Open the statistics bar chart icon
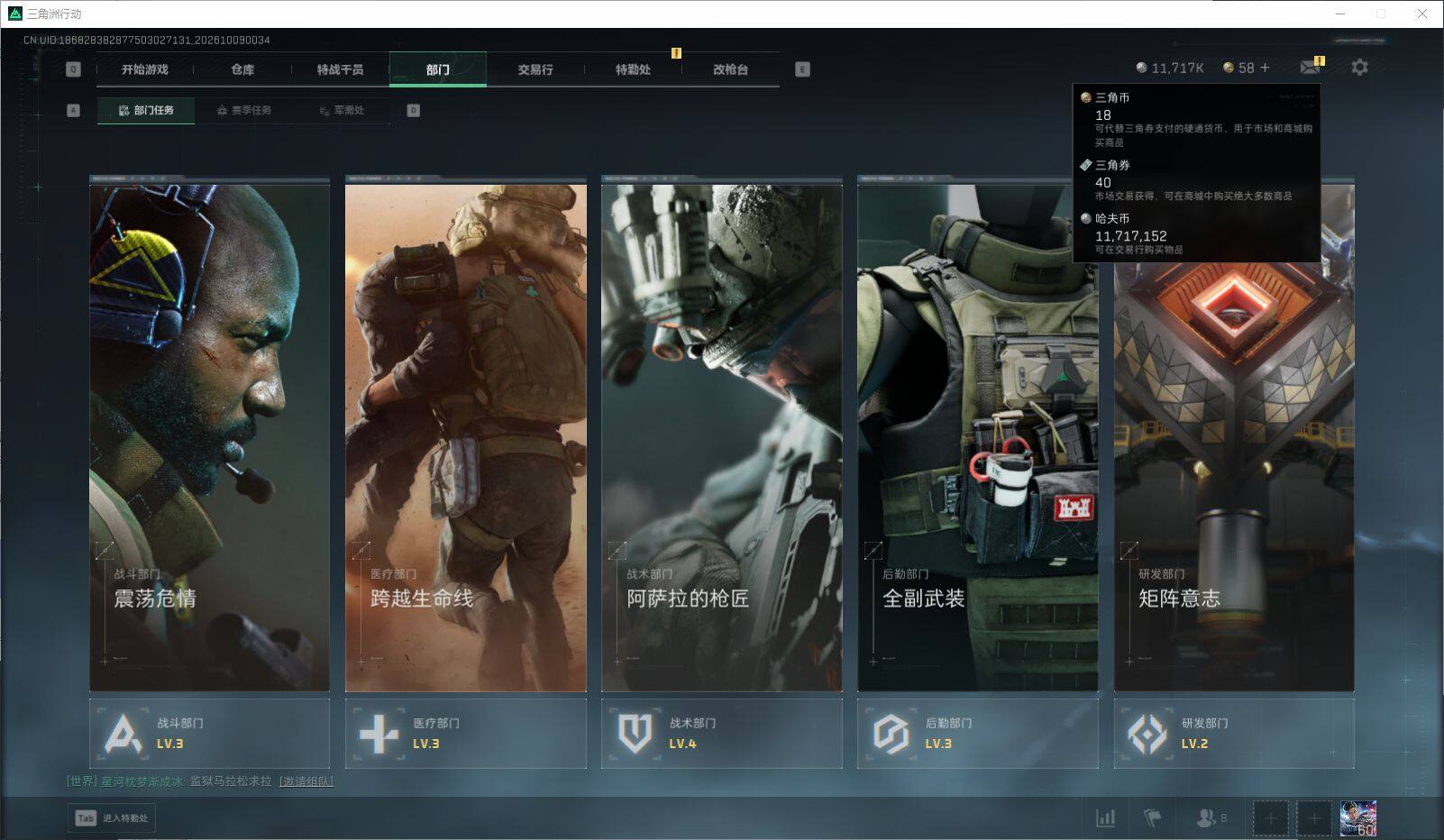The width and height of the screenshot is (1444, 840). coord(1105,818)
